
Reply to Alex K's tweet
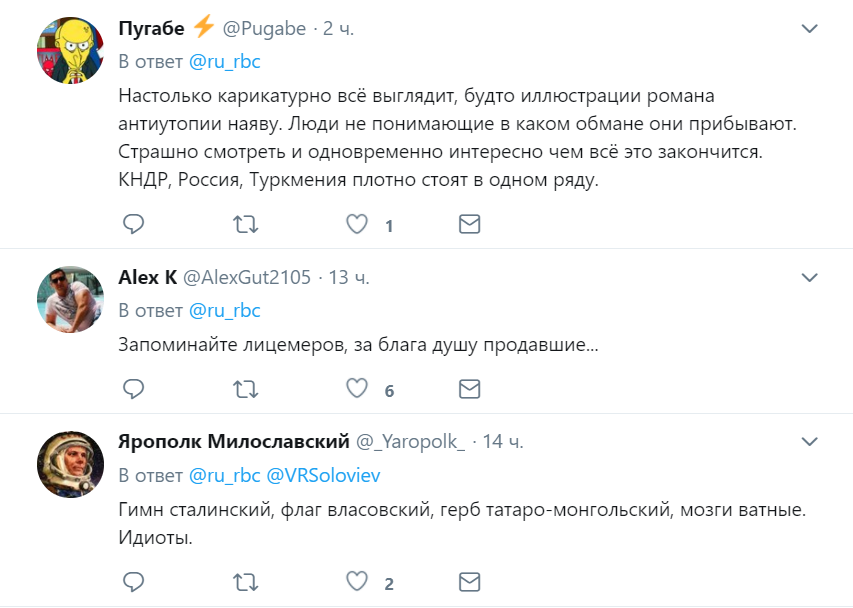tap(133, 389)
